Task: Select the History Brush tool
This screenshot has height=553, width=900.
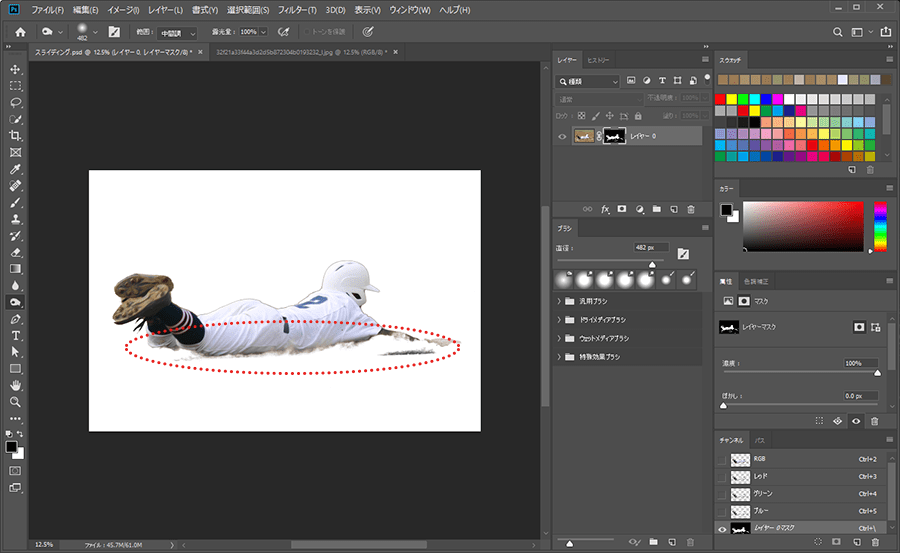Action: [x=15, y=236]
